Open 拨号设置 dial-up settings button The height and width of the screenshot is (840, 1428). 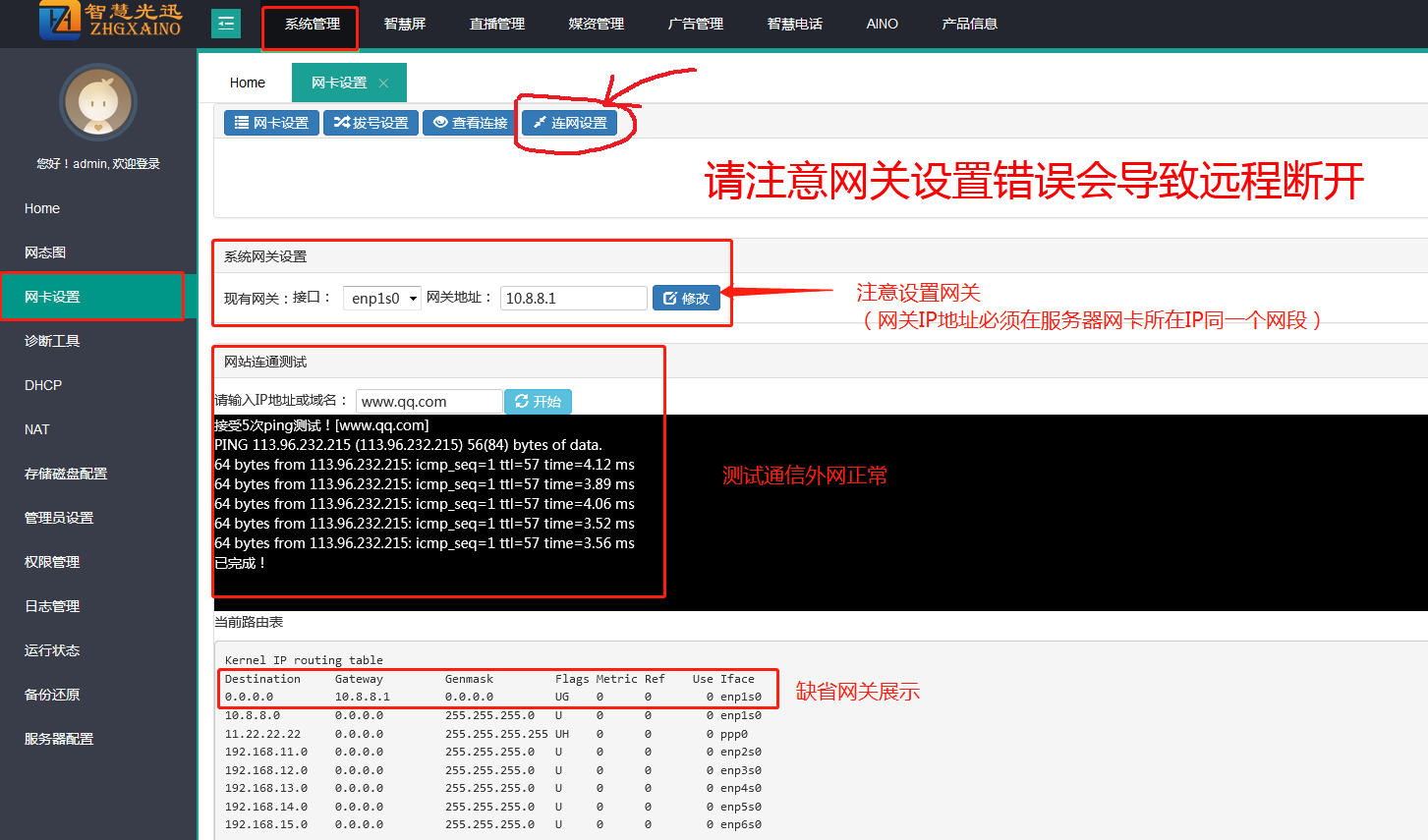coord(371,123)
